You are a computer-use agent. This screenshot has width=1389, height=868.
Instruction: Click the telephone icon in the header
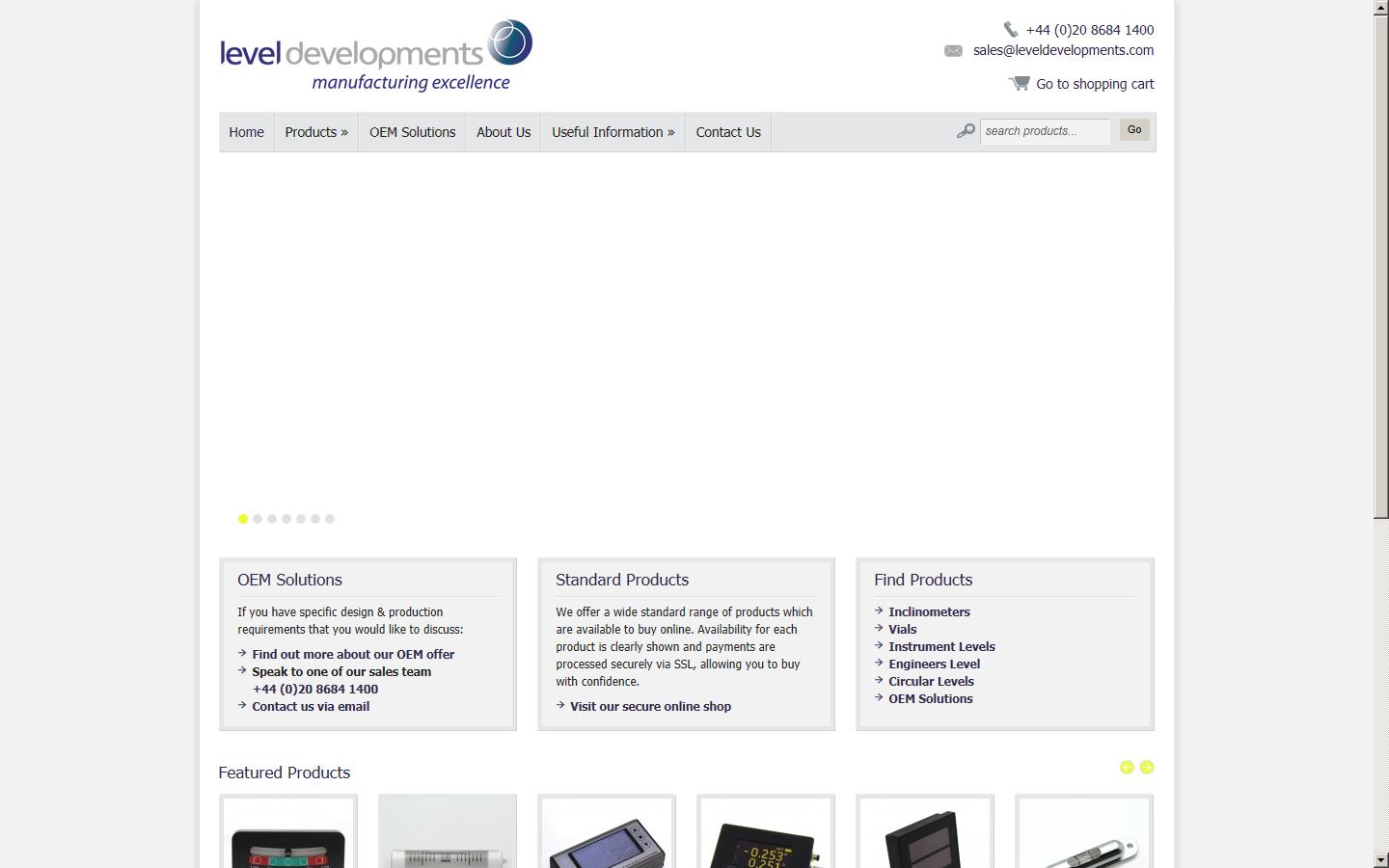[x=1011, y=29]
